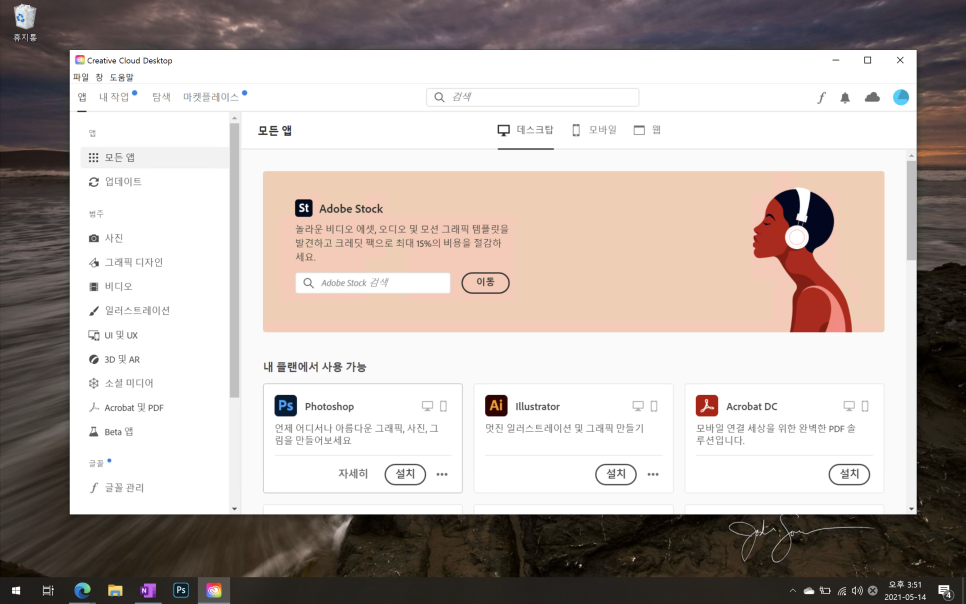
Task: Click the UI 및 UX icon in sidebar
Action: click(94, 335)
